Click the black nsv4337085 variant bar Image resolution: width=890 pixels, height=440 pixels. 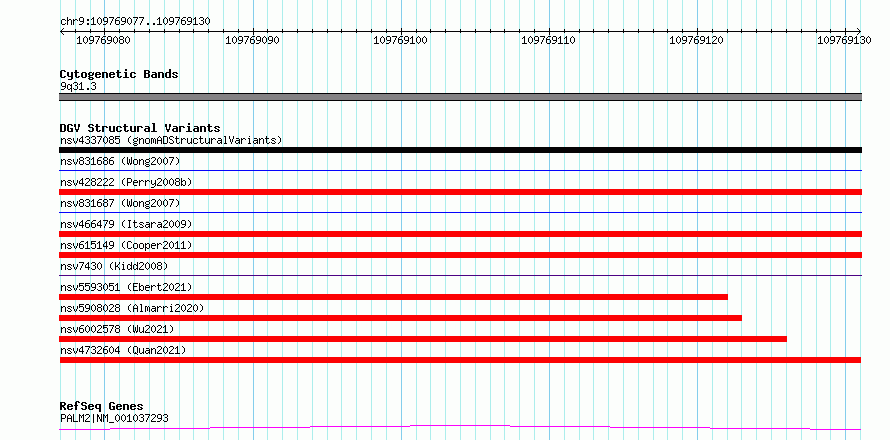tap(460, 150)
